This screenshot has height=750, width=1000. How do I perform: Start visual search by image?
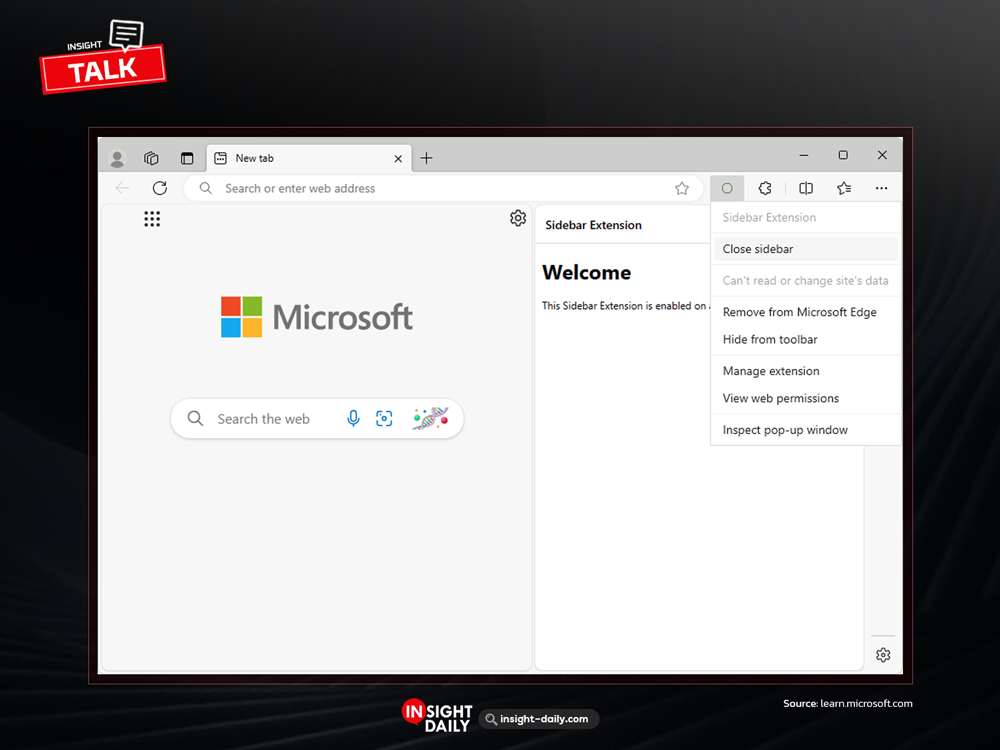click(384, 419)
